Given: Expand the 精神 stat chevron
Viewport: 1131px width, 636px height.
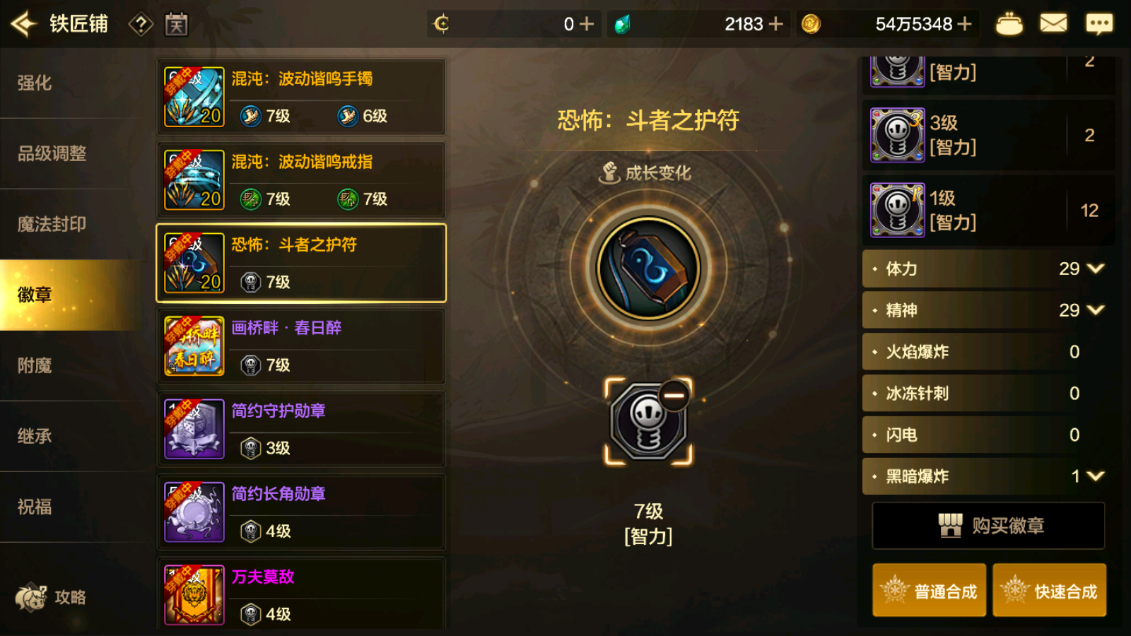Looking at the screenshot, I should pos(1096,310).
